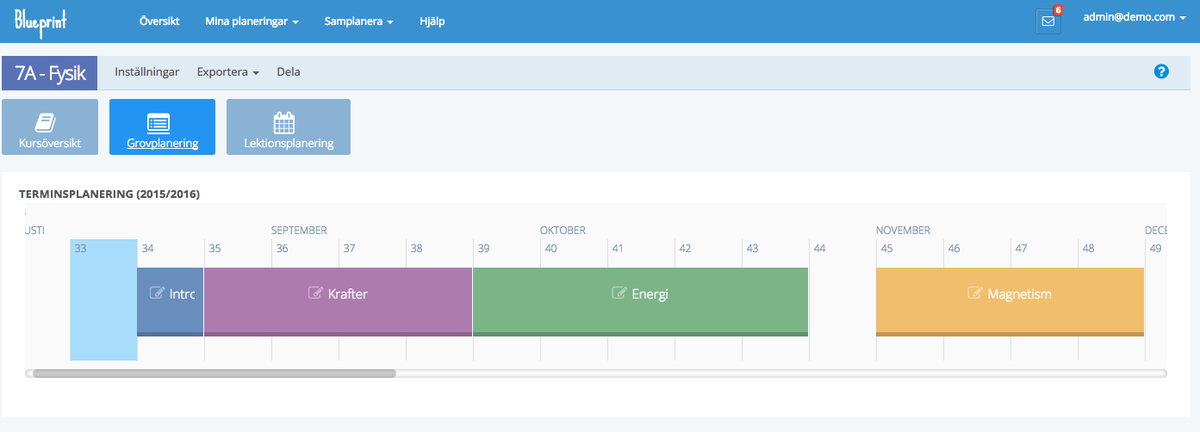Go to Översikt in the top navigation
The image size is (1200, 432).
click(x=159, y=21)
